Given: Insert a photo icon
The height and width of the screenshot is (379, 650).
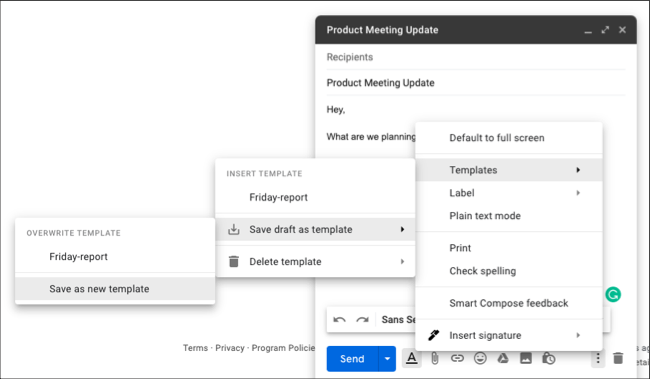Looking at the screenshot, I should tap(526, 358).
